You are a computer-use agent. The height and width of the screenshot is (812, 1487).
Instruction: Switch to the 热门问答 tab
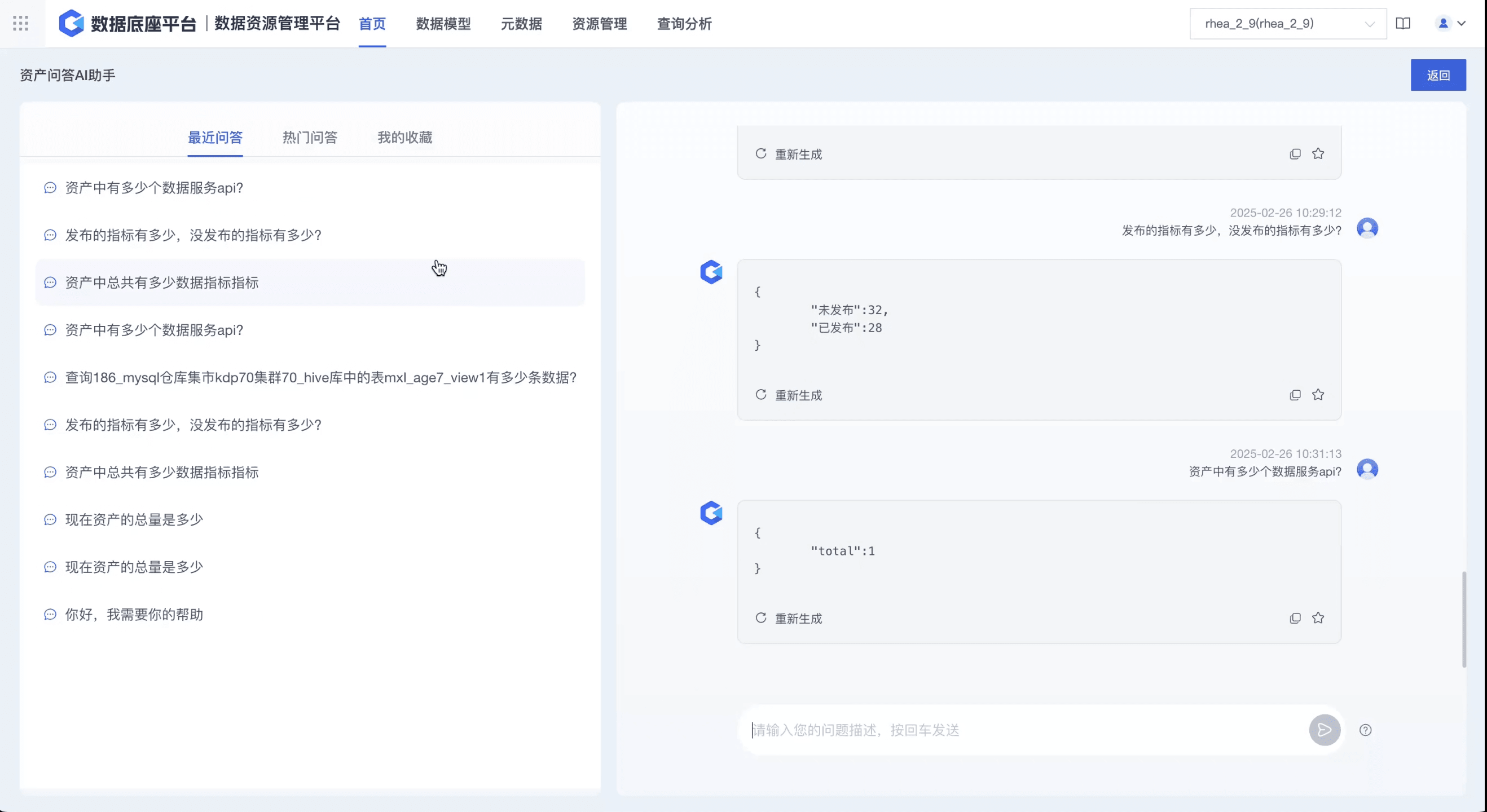pyautogui.click(x=309, y=138)
